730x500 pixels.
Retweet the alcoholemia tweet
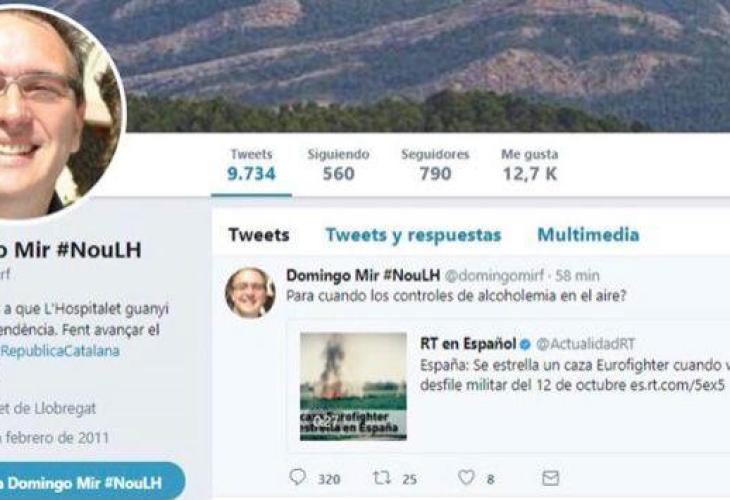click(382, 477)
